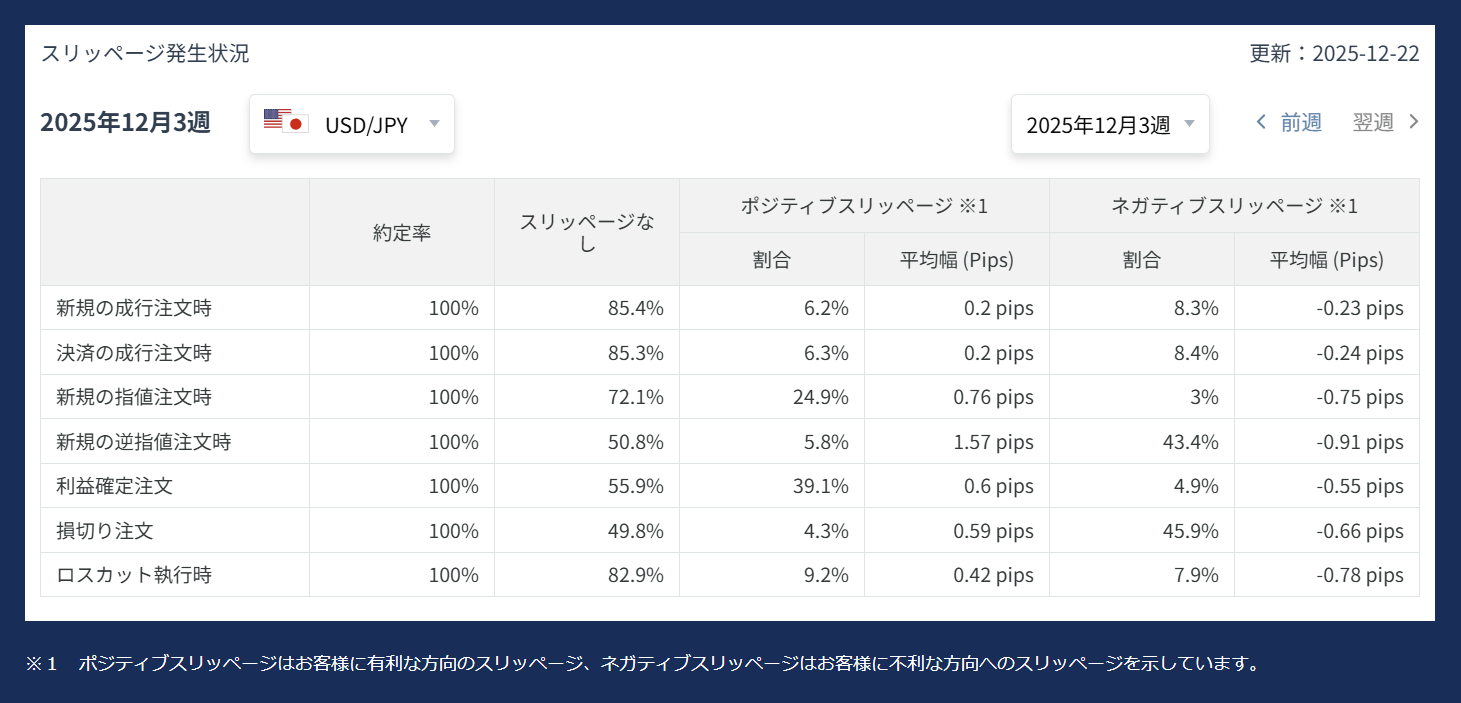Click the dropdown arrow on the USD/JPY selector
This screenshot has height=703, width=1461.
tap(434, 122)
